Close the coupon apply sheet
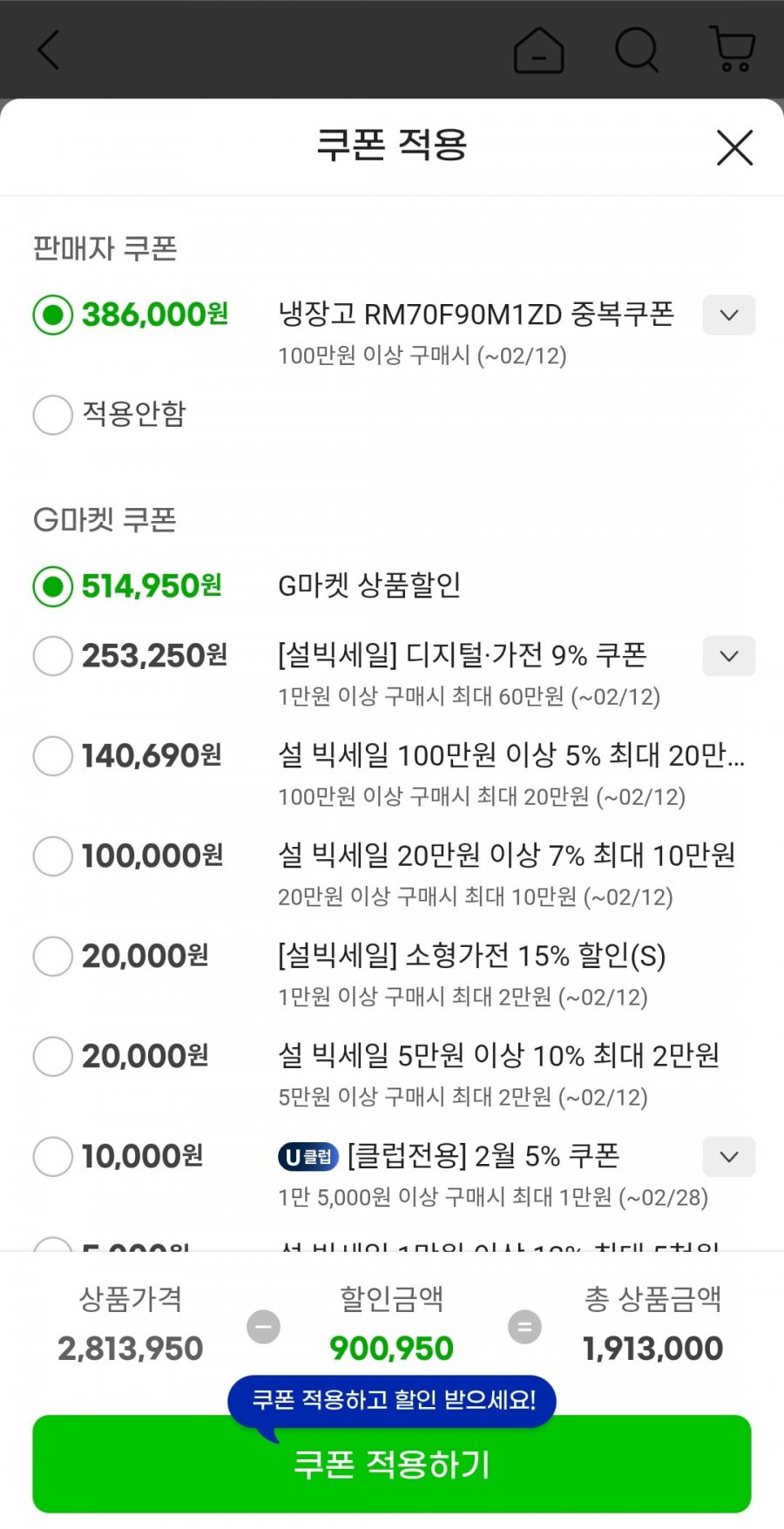 coord(734,147)
